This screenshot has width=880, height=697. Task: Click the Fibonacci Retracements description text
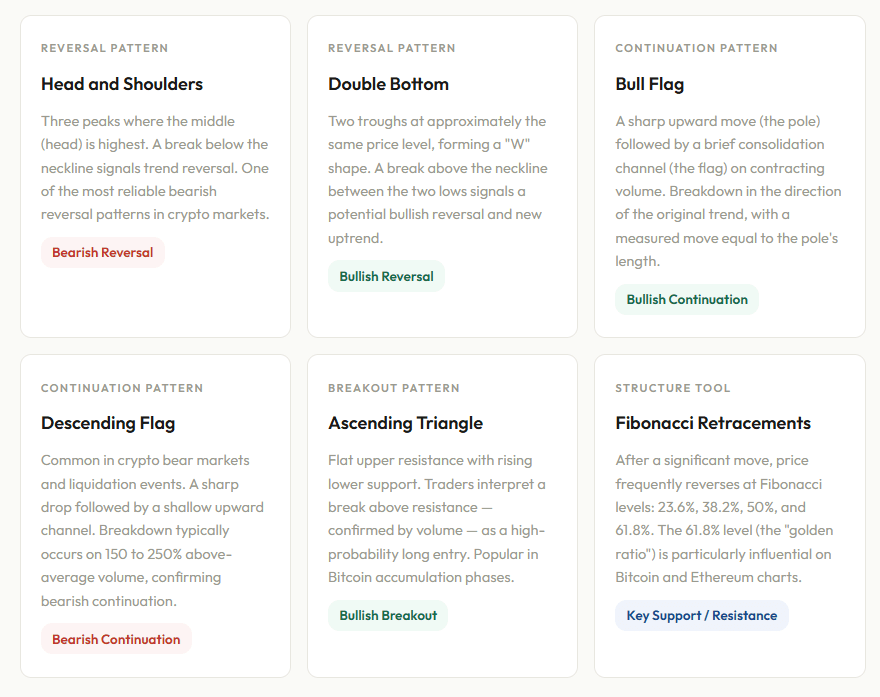724,519
